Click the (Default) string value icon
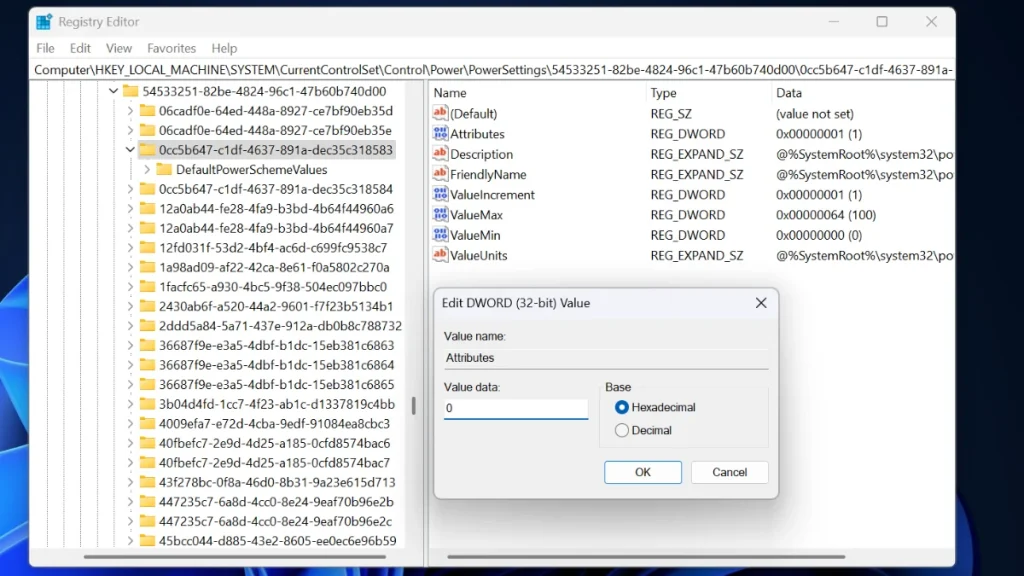This screenshot has height=576, width=1024. [440, 113]
